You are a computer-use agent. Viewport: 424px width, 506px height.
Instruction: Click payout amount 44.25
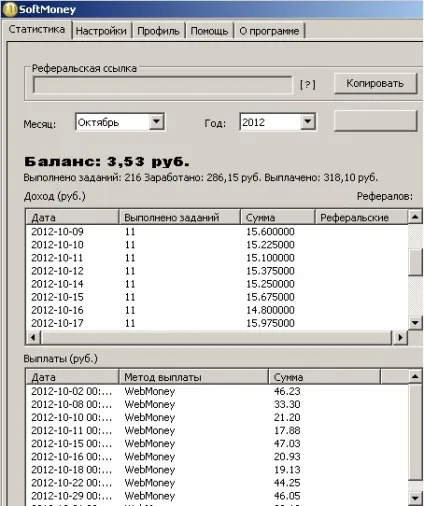pos(287,483)
